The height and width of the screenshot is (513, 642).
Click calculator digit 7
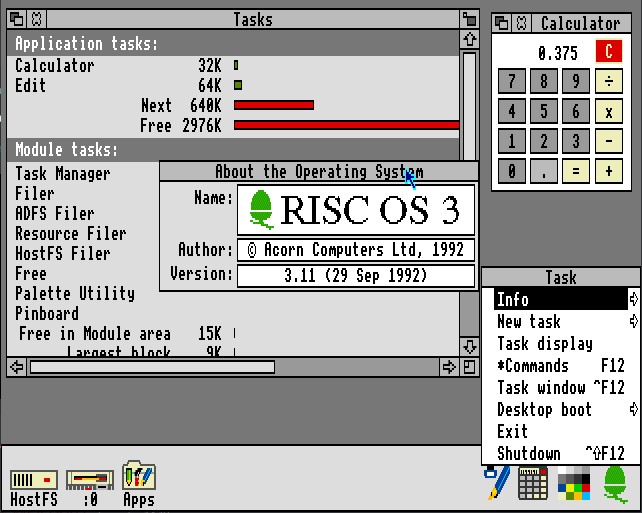tap(512, 81)
